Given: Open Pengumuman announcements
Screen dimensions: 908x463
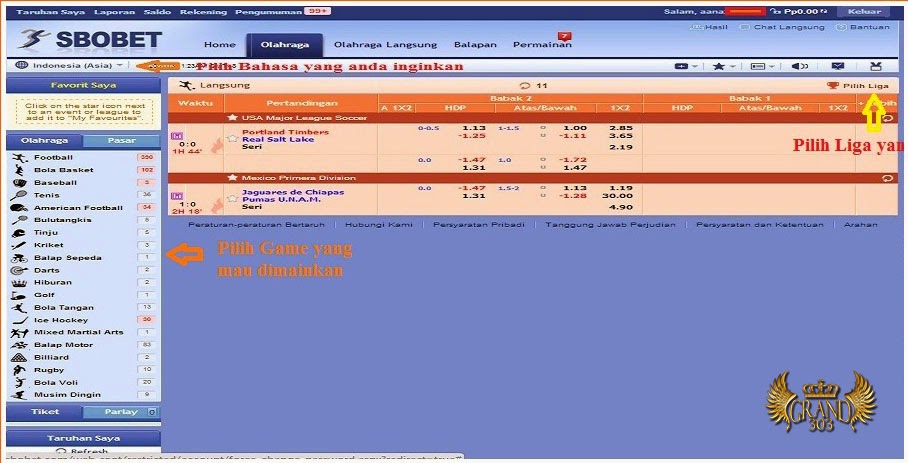Looking at the screenshot, I should tap(269, 12).
